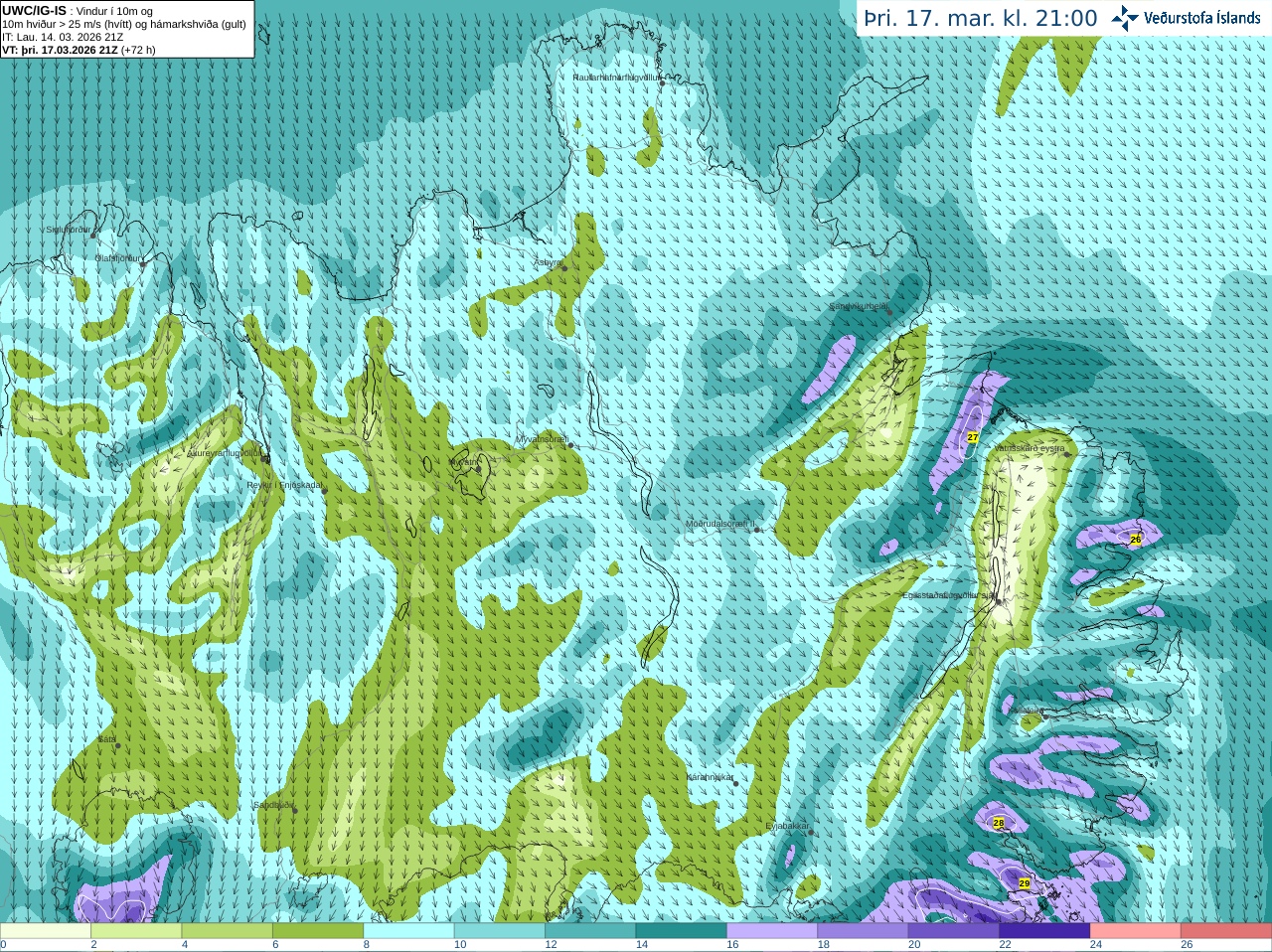Click the Raufarhafnarflugvöllur station marker dot
This screenshot has height=952, width=1272.
tap(663, 83)
